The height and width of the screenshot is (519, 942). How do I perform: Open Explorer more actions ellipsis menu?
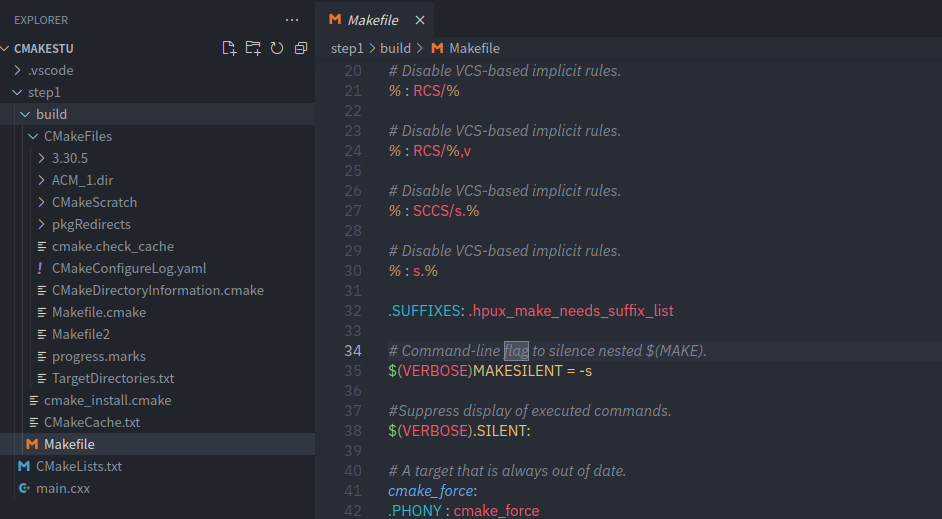(291, 20)
